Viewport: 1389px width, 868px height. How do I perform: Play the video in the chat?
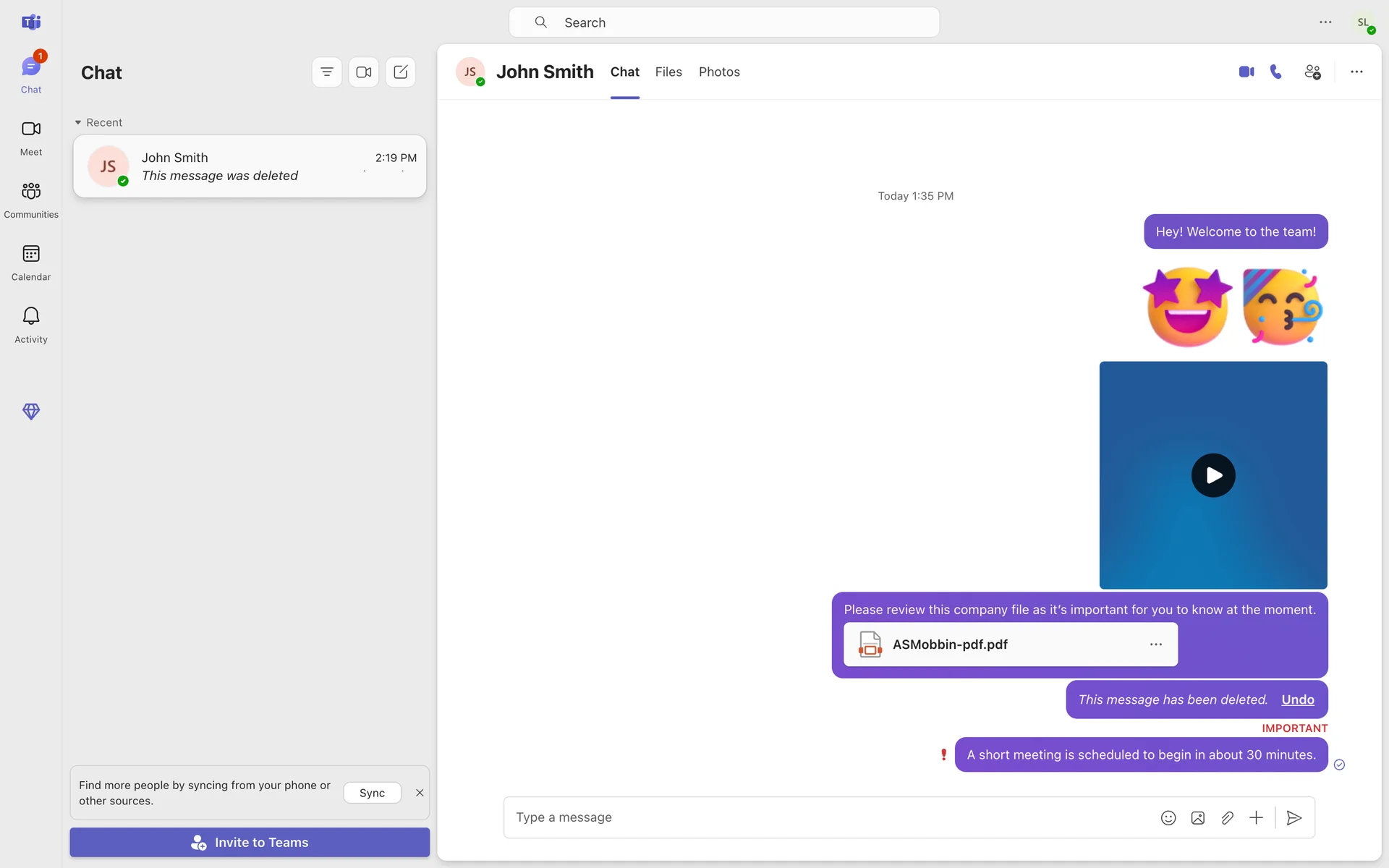click(x=1213, y=475)
